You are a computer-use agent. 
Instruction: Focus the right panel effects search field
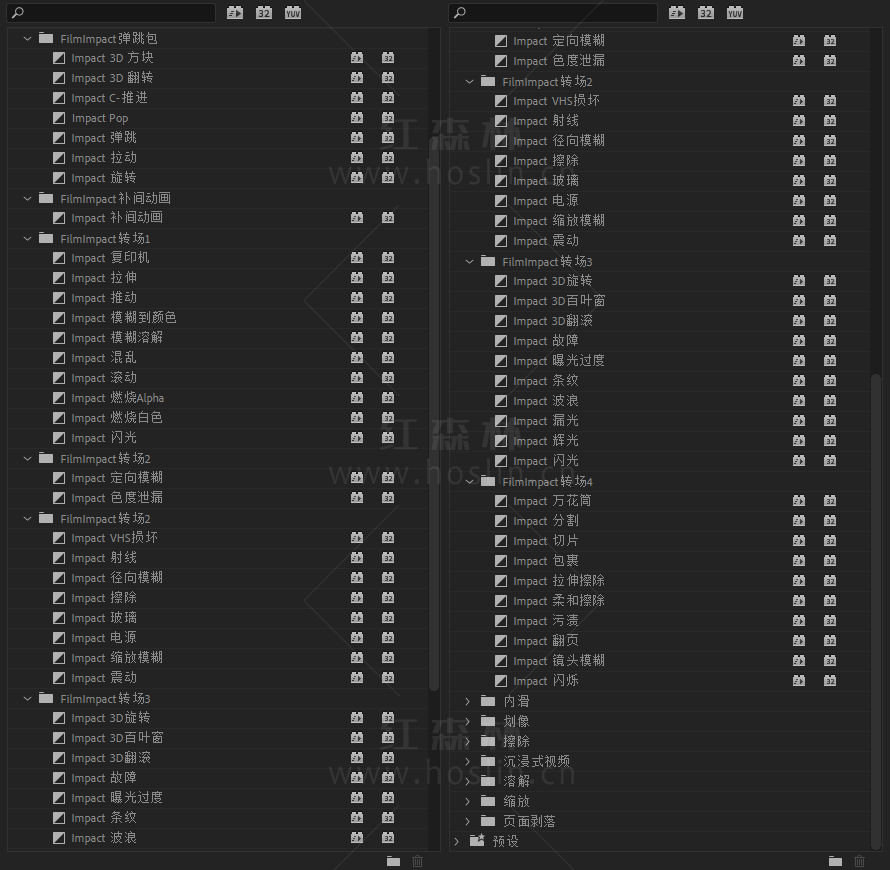553,12
